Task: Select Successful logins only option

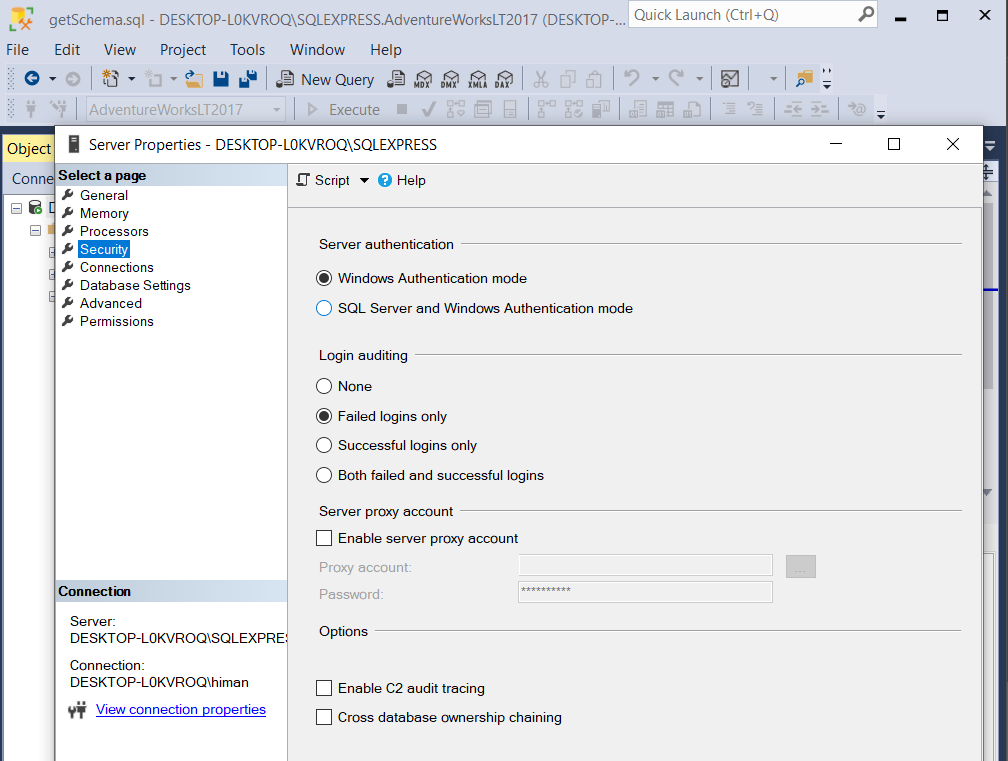Action: click(x=324, y=445)
